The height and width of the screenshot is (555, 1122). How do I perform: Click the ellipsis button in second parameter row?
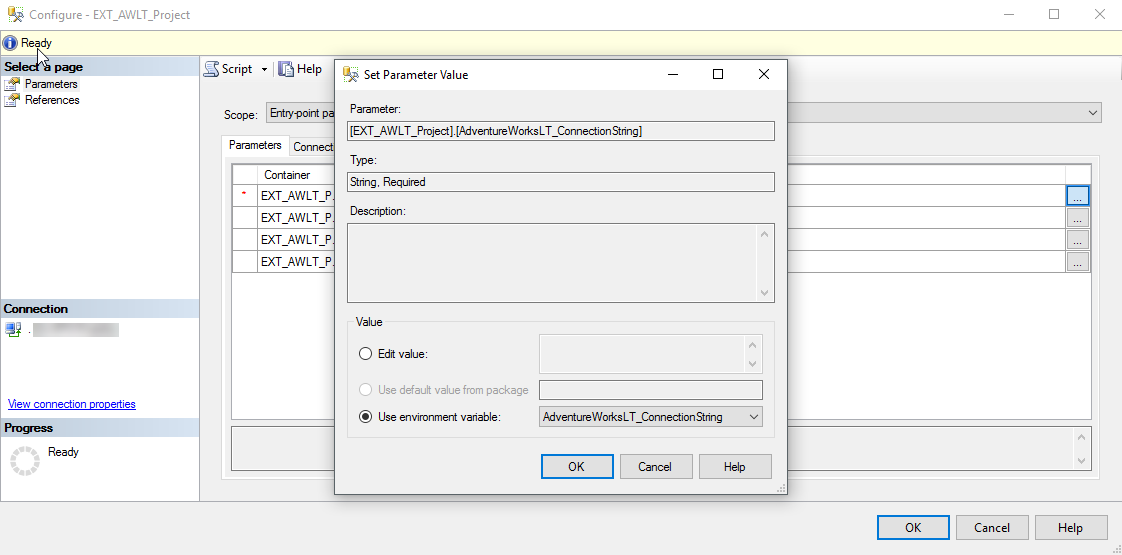(1078, 217)
